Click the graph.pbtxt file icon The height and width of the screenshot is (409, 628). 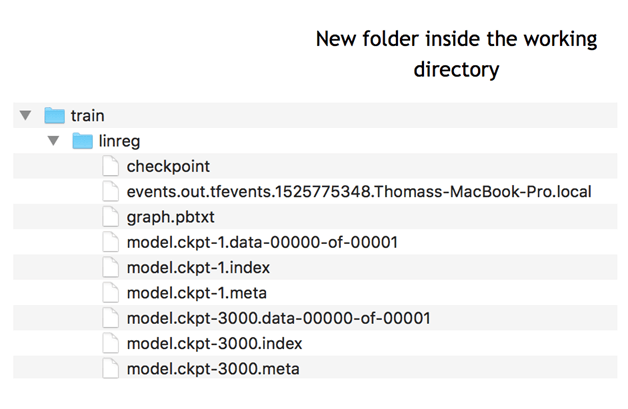coord(112,217)
